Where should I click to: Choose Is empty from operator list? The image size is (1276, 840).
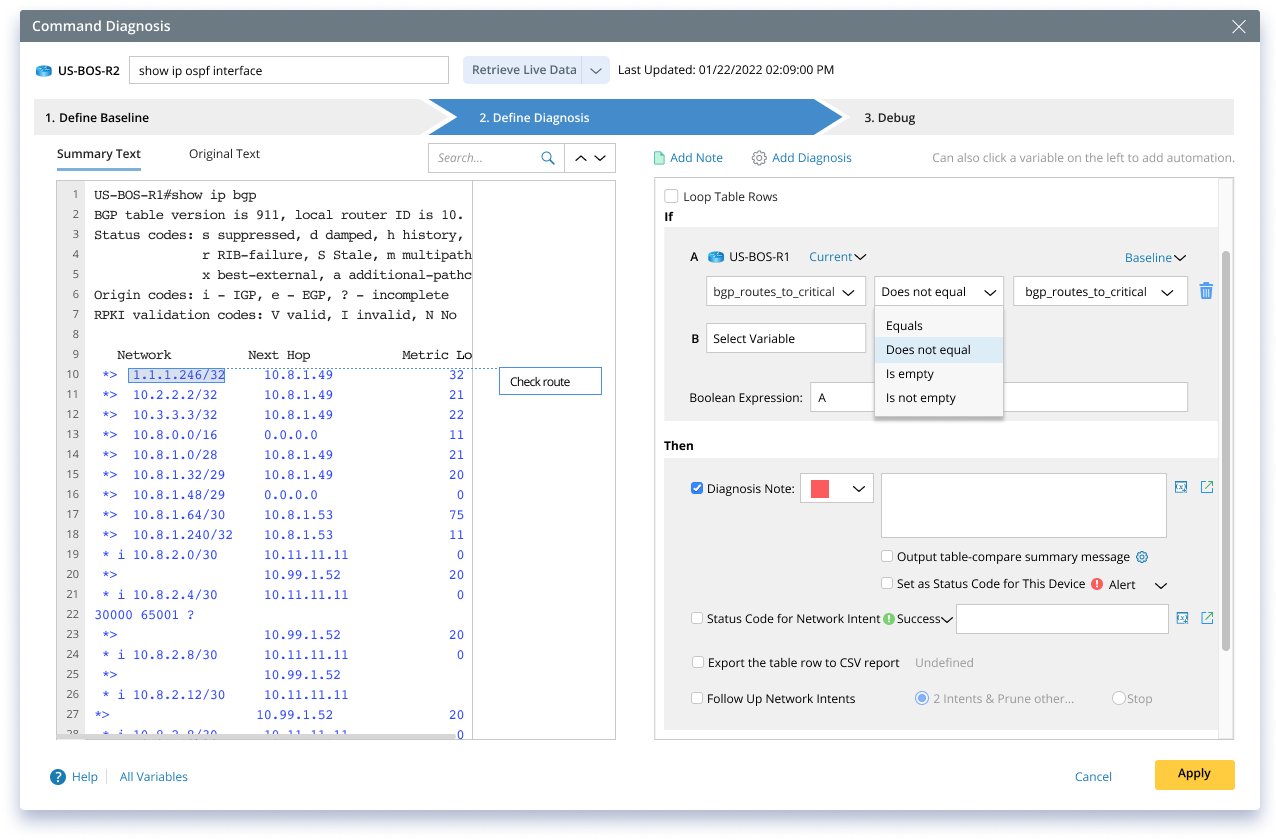[x=938, y=374]
